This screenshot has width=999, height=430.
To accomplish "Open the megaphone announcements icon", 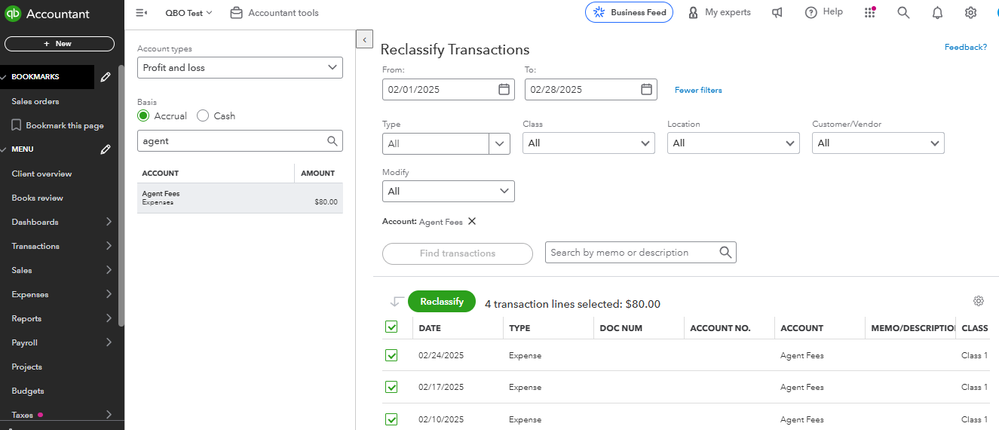I will [x=777, y=13].
